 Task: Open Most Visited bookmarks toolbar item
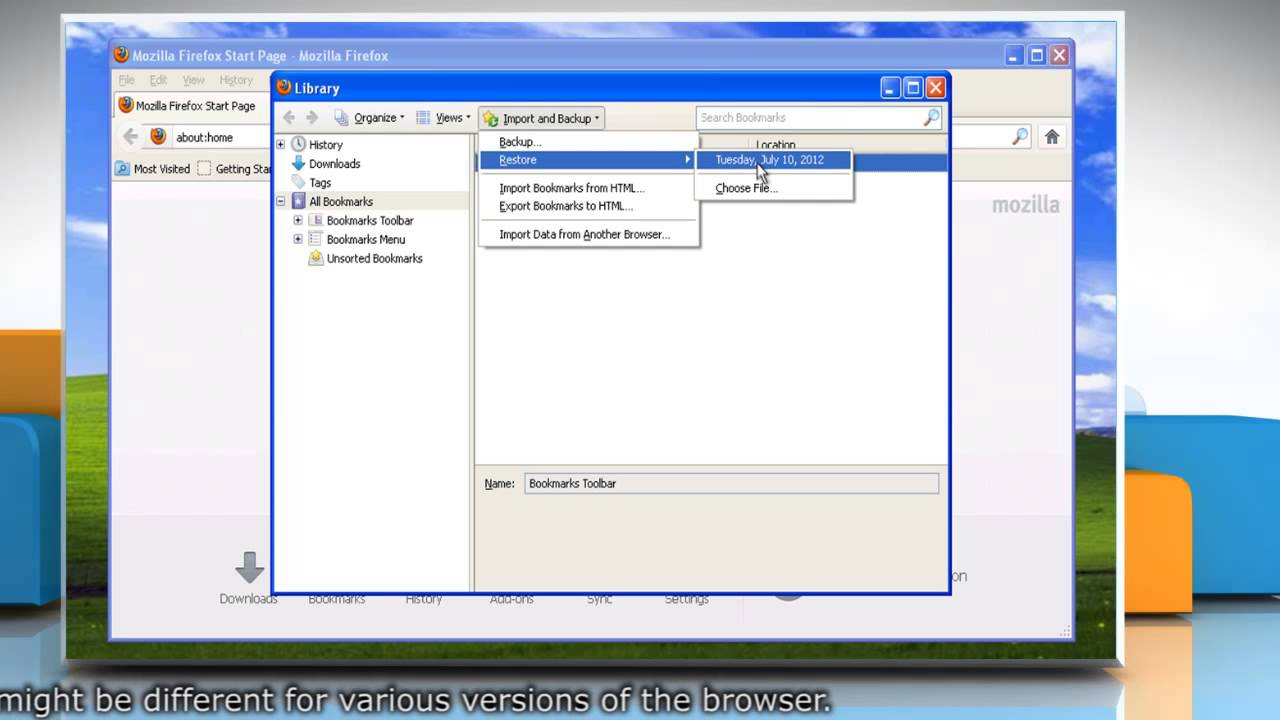tap(152, 169)
